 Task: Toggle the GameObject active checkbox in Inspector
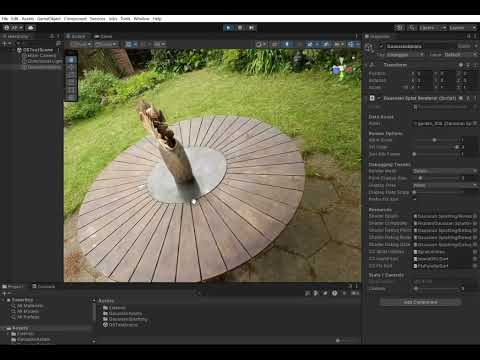tap(381, 46)
